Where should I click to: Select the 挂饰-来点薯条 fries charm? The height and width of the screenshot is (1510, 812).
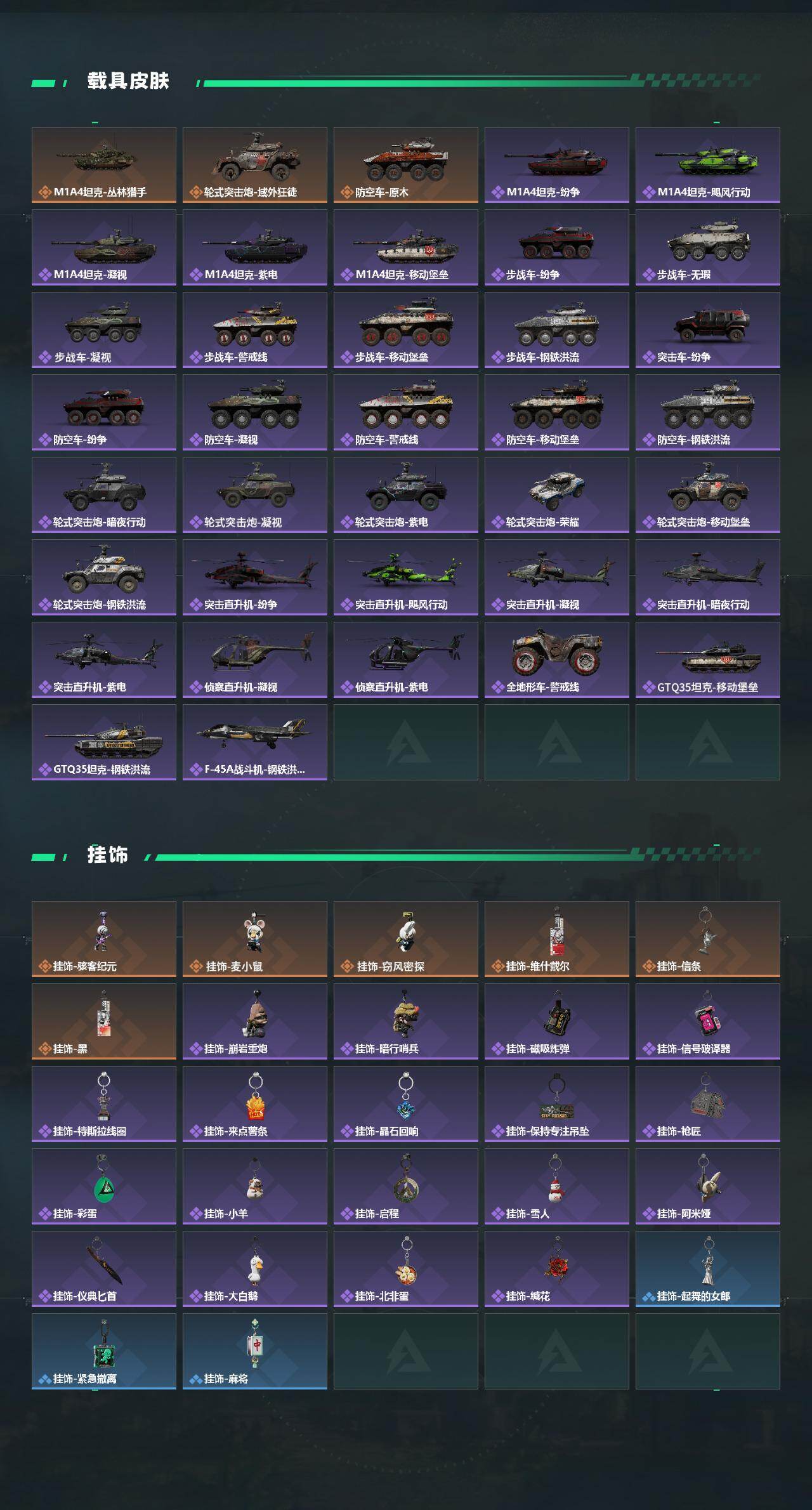[x=255, y=1104]
